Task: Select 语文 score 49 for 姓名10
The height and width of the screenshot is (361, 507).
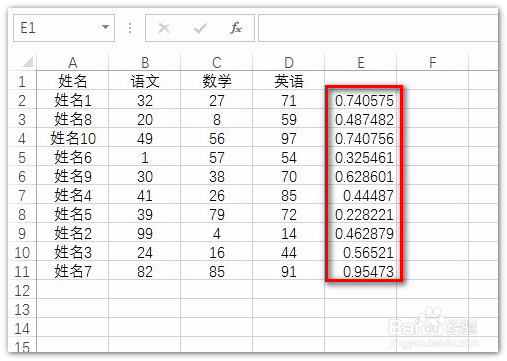Action: coord(144,138)
